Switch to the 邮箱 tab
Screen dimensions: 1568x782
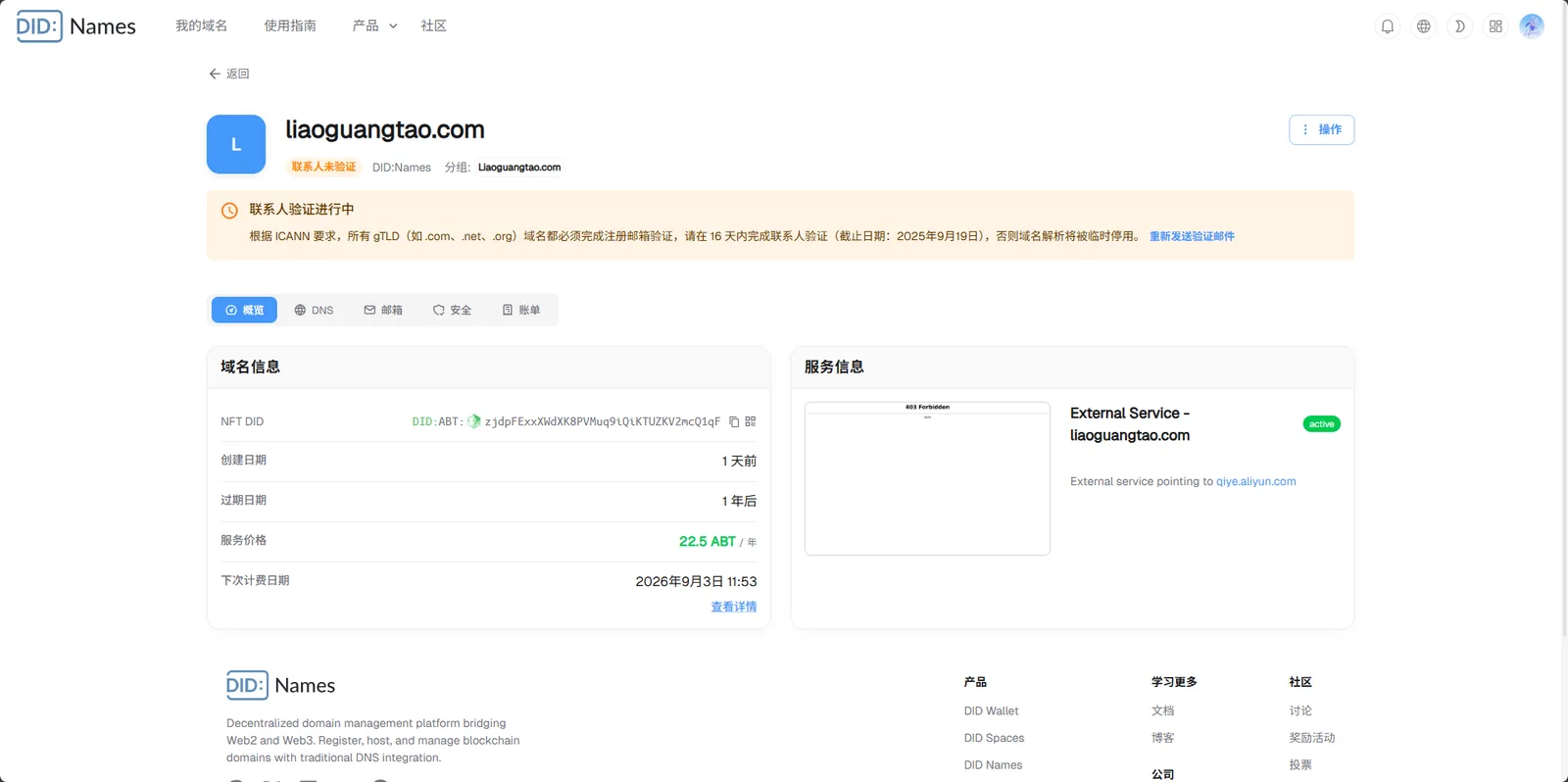[383, 310]
